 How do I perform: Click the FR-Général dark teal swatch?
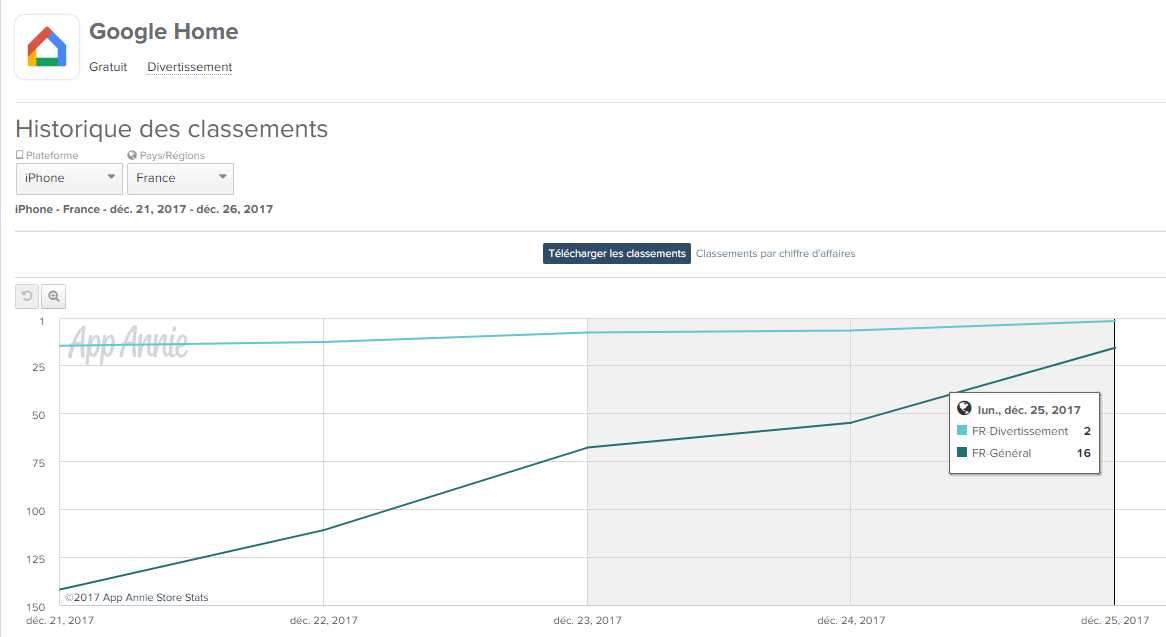tap(962, 452)
